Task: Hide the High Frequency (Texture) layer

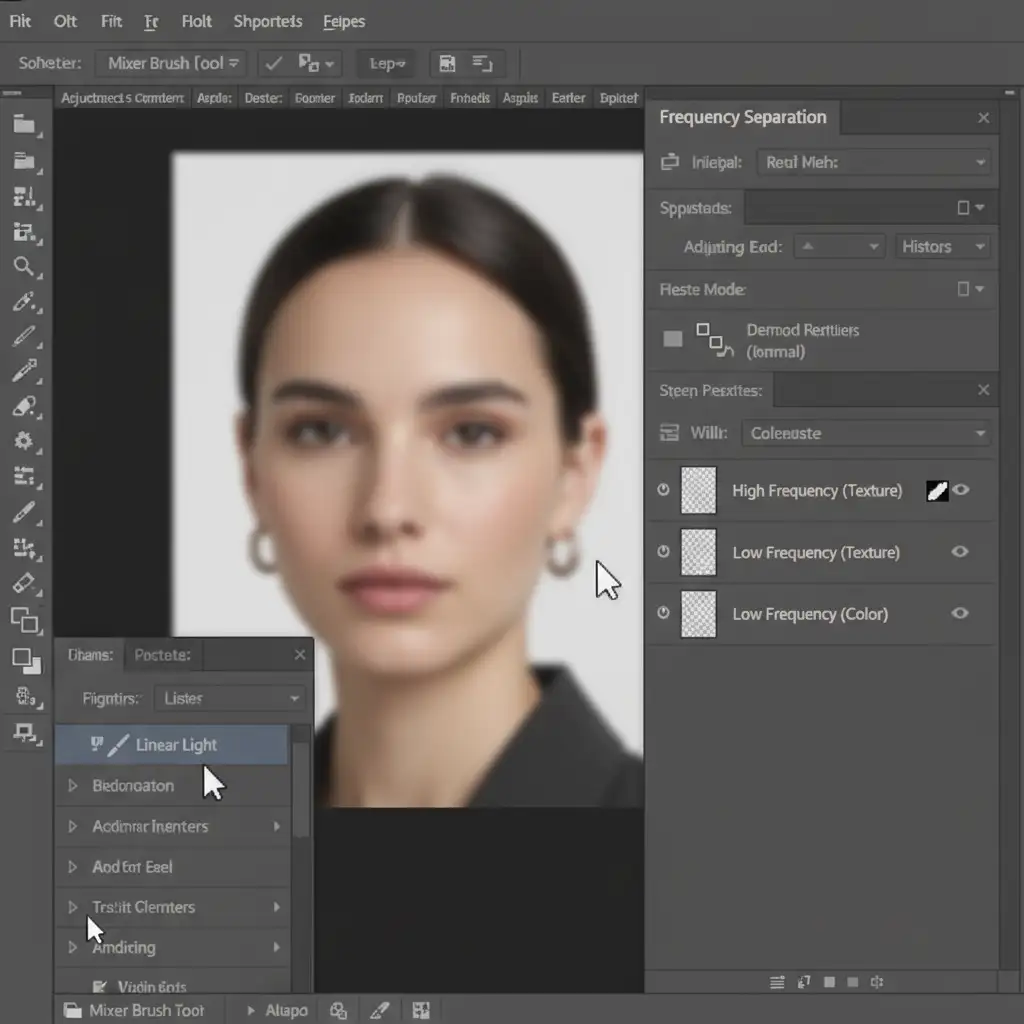Action: [961, 490]
